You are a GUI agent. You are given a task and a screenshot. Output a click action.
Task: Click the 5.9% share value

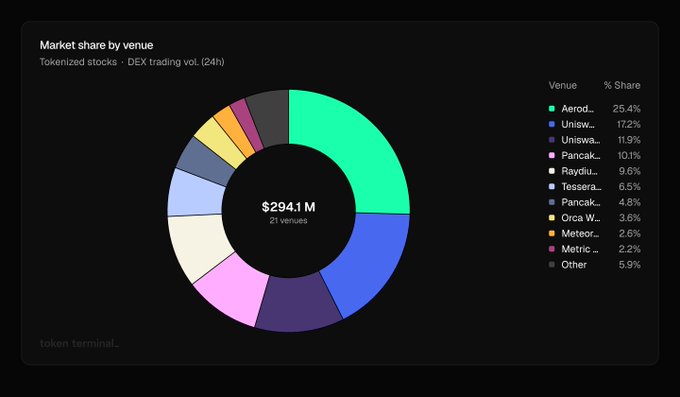[x=630, y=265]
